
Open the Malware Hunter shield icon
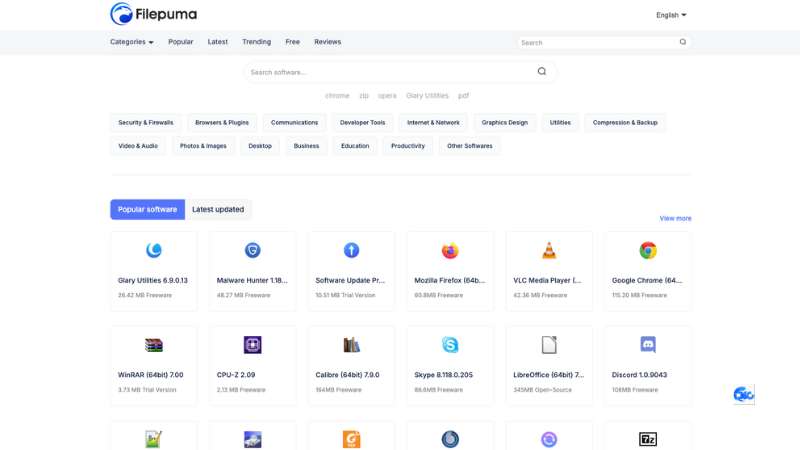click(x=253, y=250)
